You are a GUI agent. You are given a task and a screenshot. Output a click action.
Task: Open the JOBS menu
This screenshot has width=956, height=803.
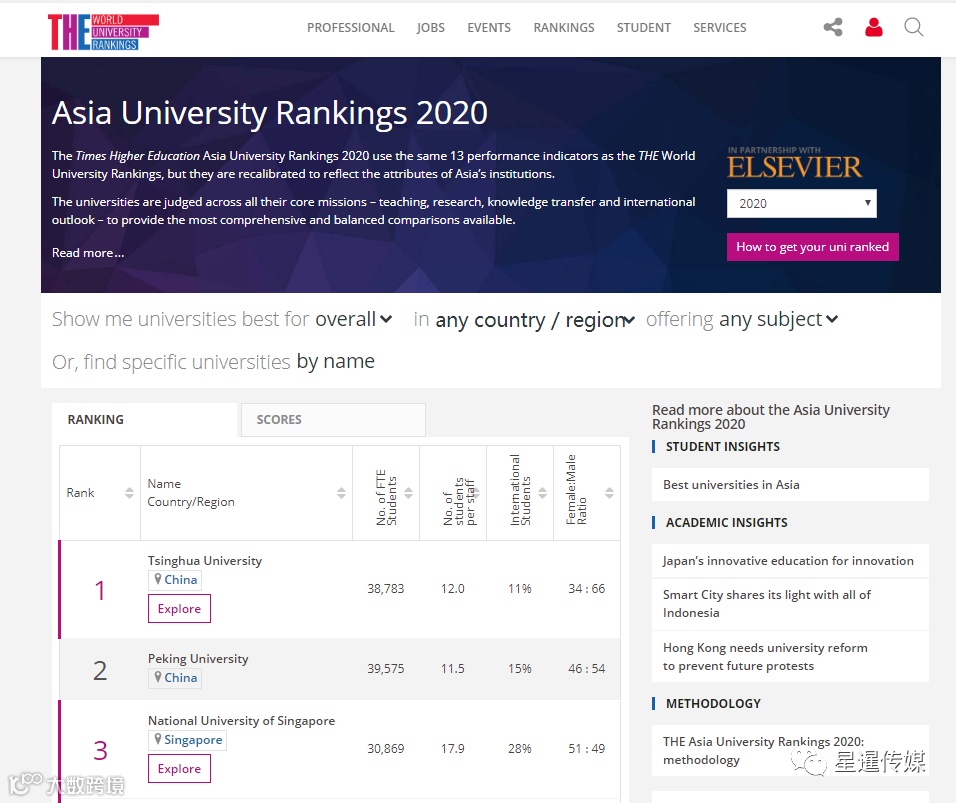pos(430,27)
